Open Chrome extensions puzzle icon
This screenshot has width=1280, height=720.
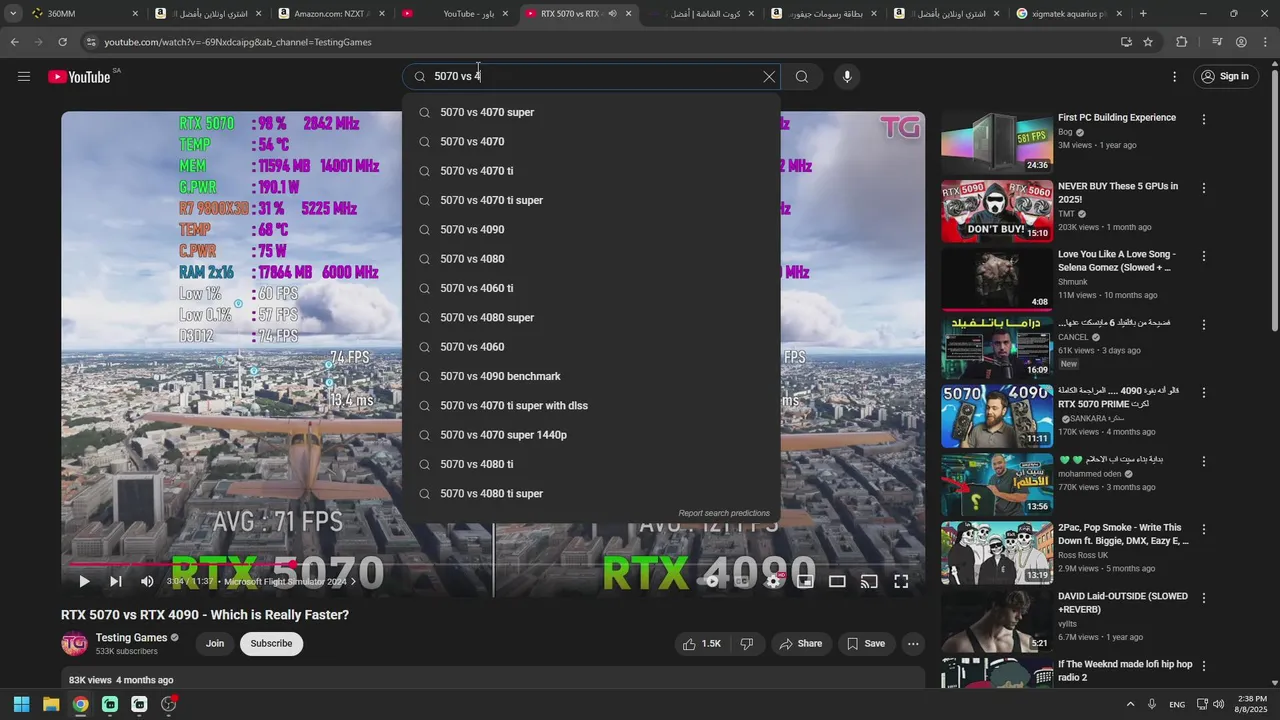[1181, 42]
